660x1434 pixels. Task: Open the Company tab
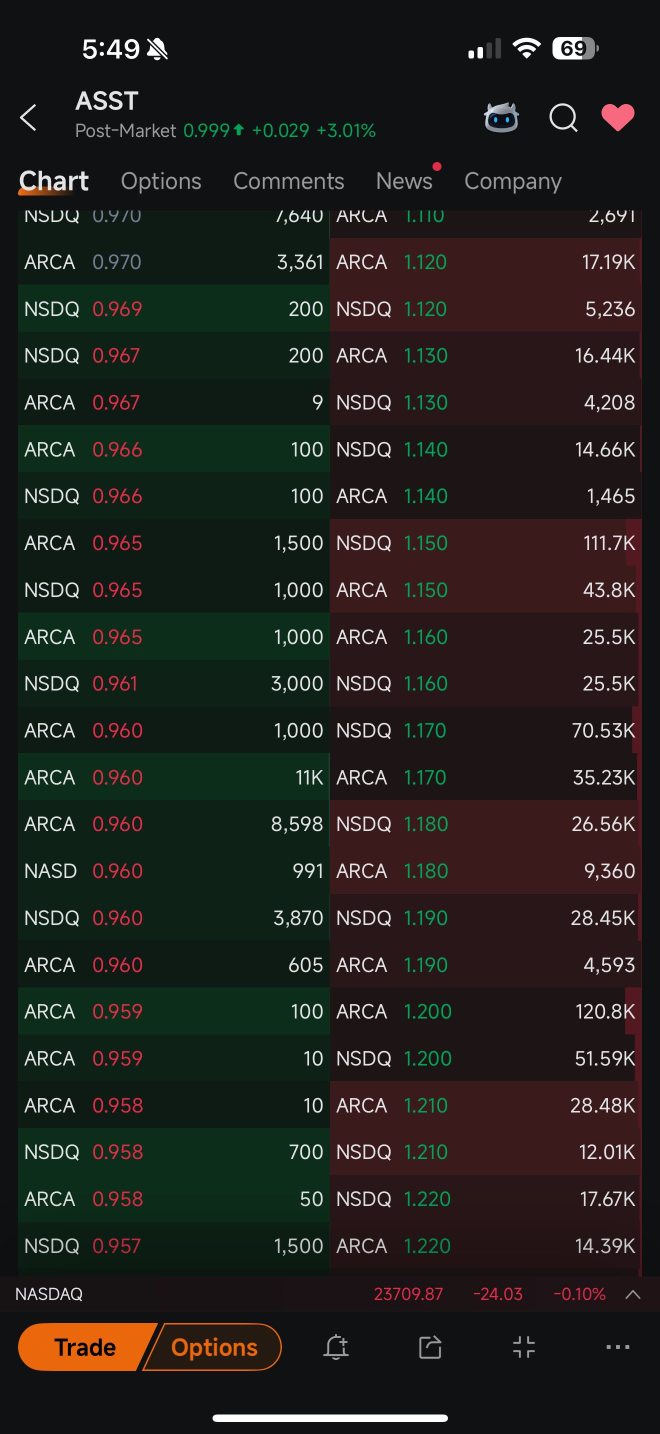(513, 181)
